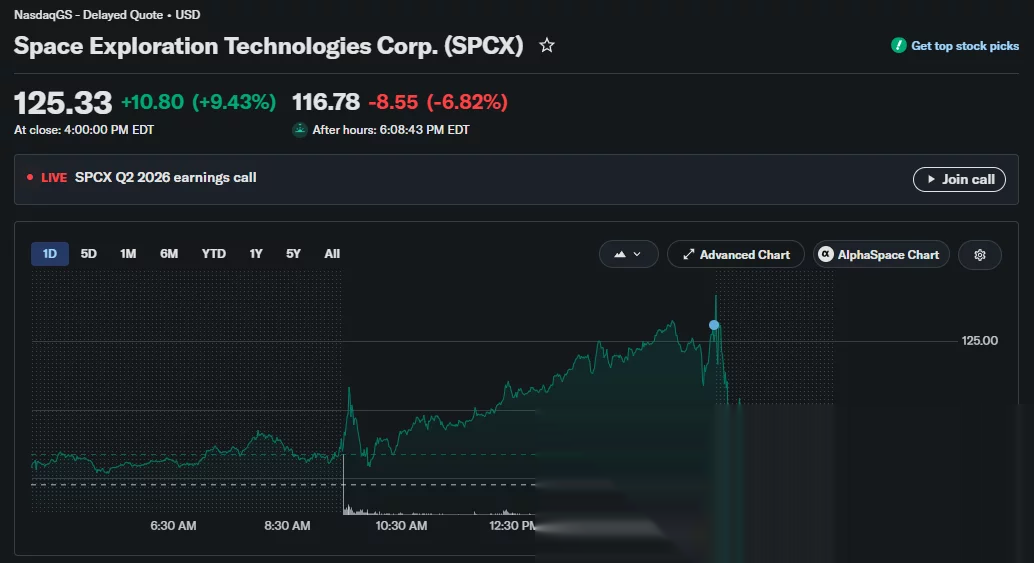1034x563 pixels.
Task: Click the red LIVE indicator dot
Action: 30,177
